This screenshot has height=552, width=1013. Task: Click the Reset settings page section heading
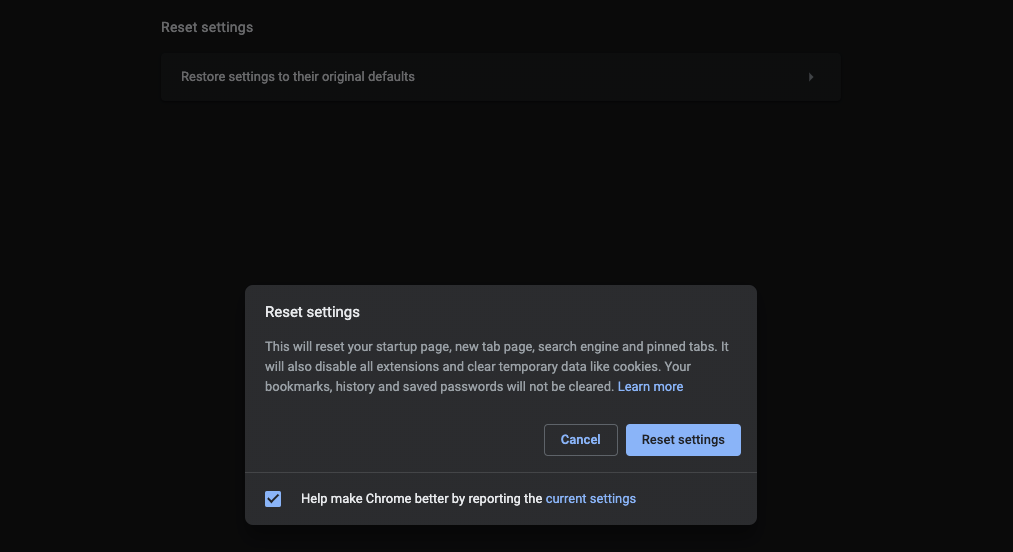click(207, 27)
